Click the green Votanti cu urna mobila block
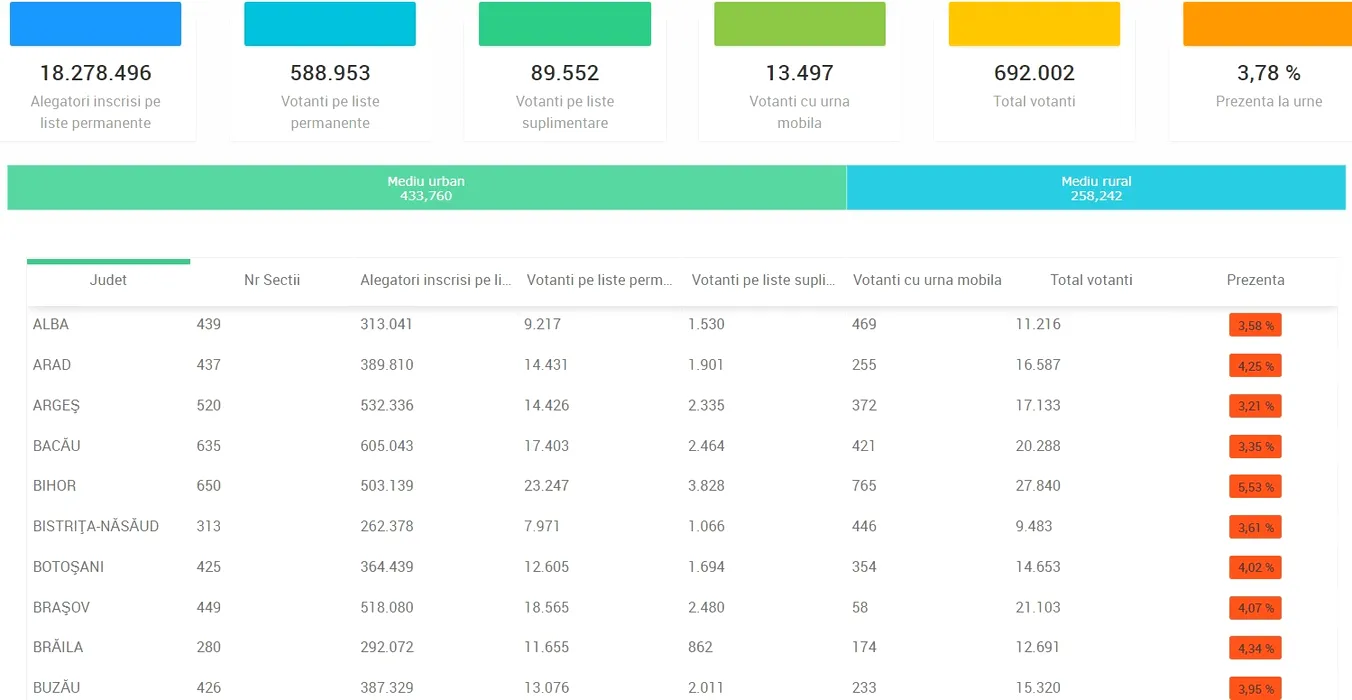The width and height of the screenshot is (1352, 700). click(799, 24)
